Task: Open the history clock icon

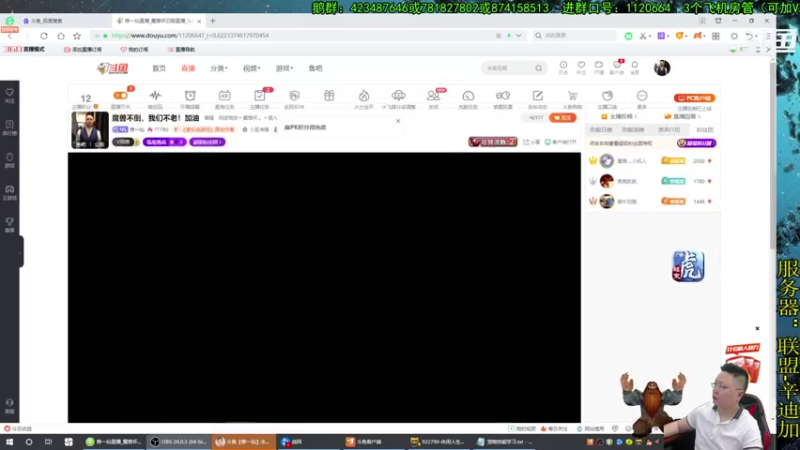Action: pos(563,67)
